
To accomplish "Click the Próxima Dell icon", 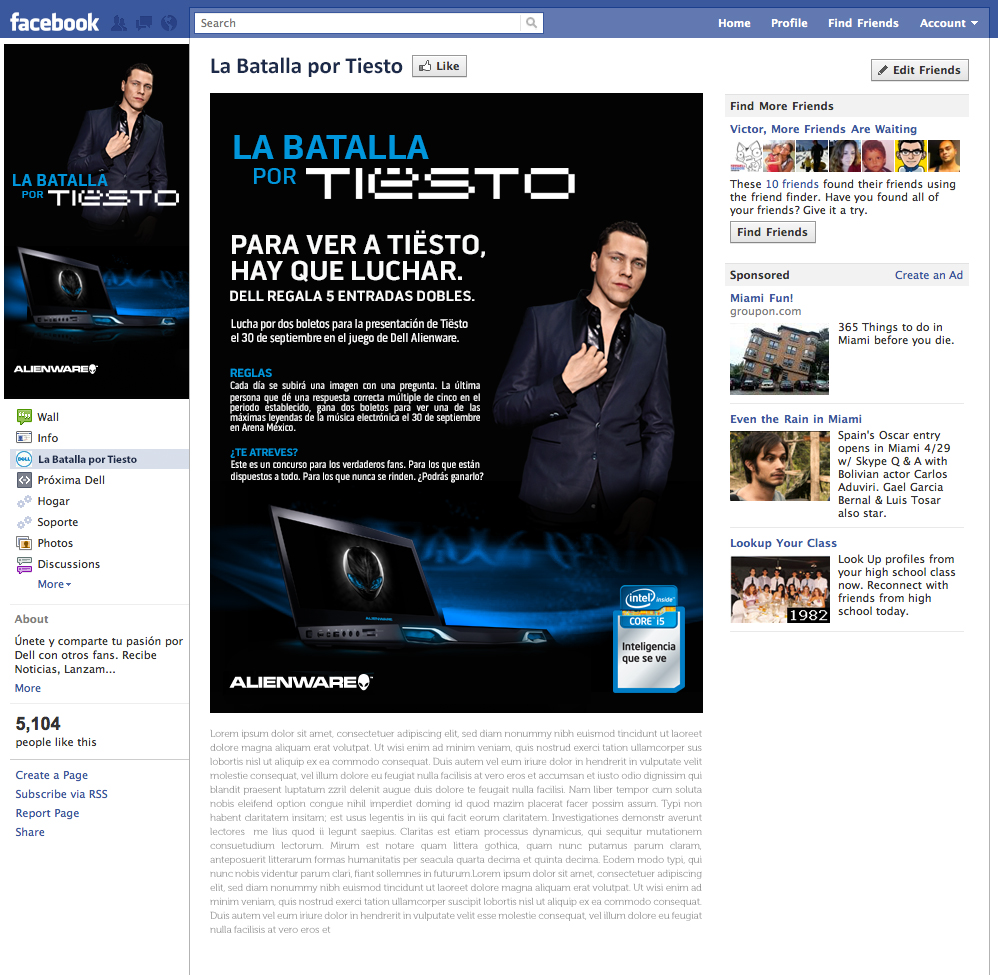I will click(24, 480).
